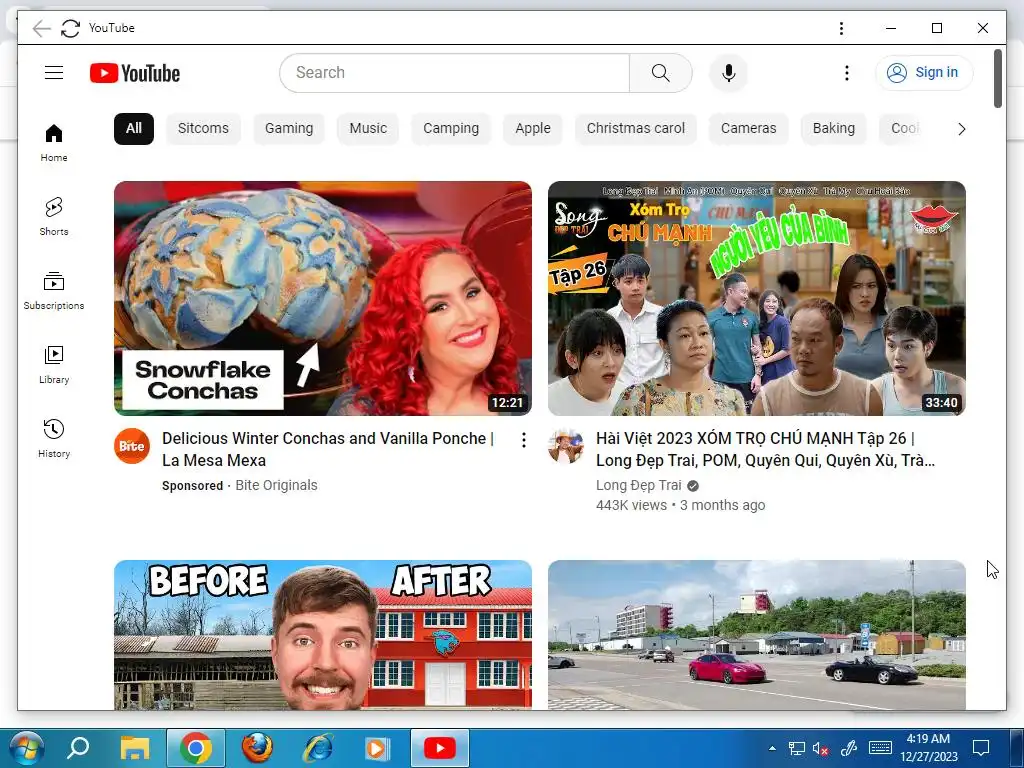Launch Chrome from taskbar
This screenshot has height=768, width=1024.
coord(196,748)
